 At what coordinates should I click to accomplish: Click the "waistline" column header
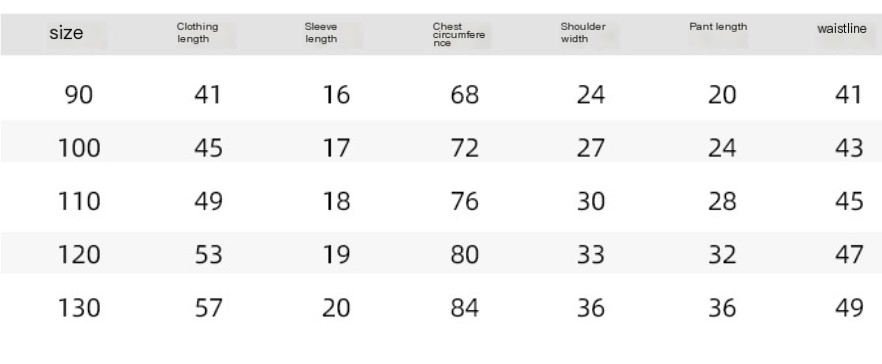tap(842, 29)
